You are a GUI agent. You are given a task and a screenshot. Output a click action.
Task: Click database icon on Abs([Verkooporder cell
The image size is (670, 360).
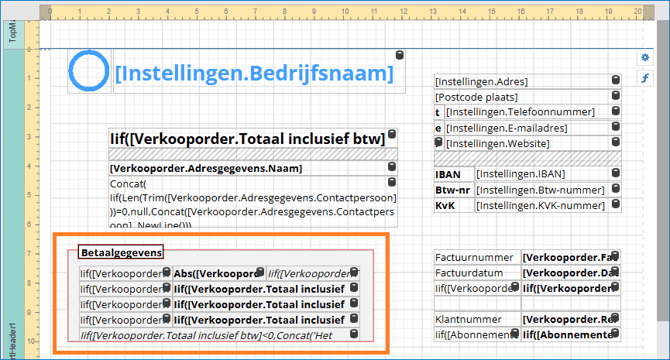point(260,272)
